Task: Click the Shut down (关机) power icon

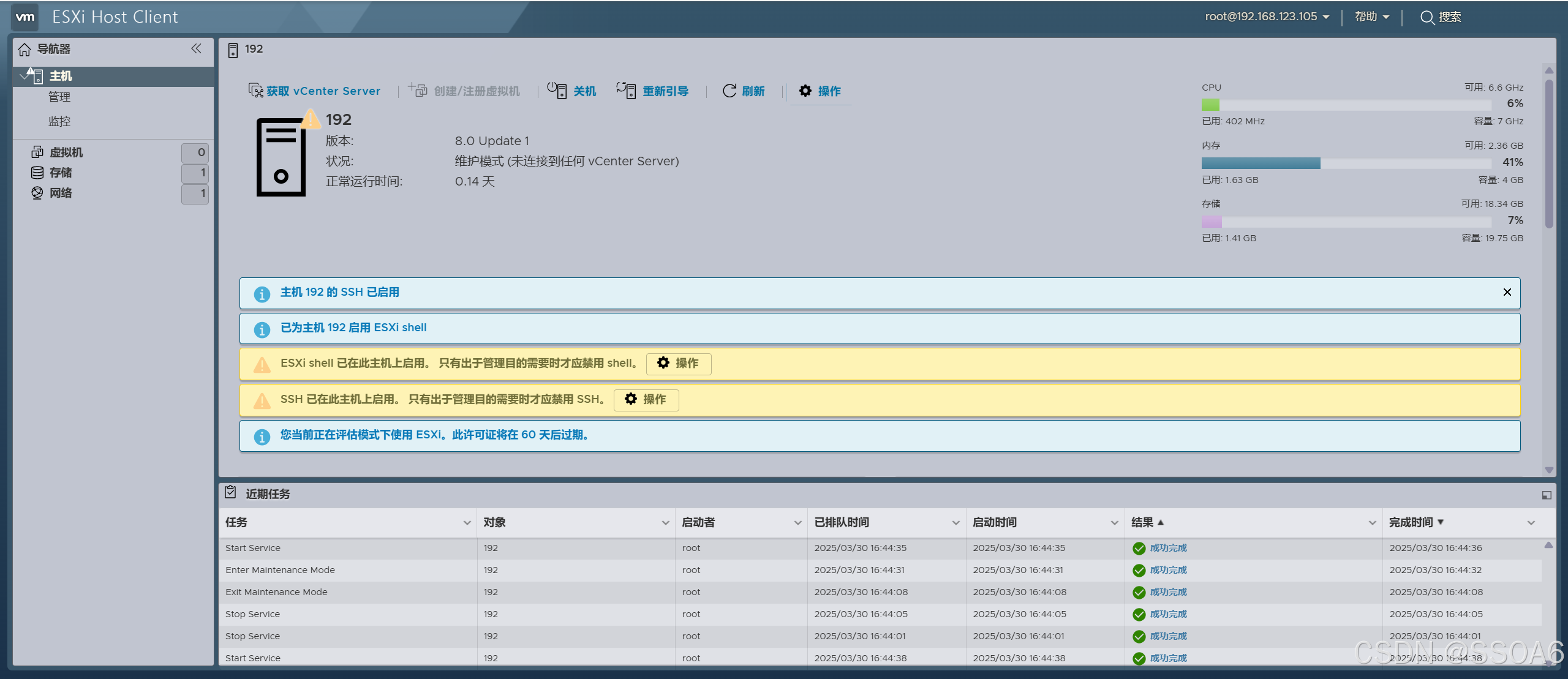Action: (556, 91)
